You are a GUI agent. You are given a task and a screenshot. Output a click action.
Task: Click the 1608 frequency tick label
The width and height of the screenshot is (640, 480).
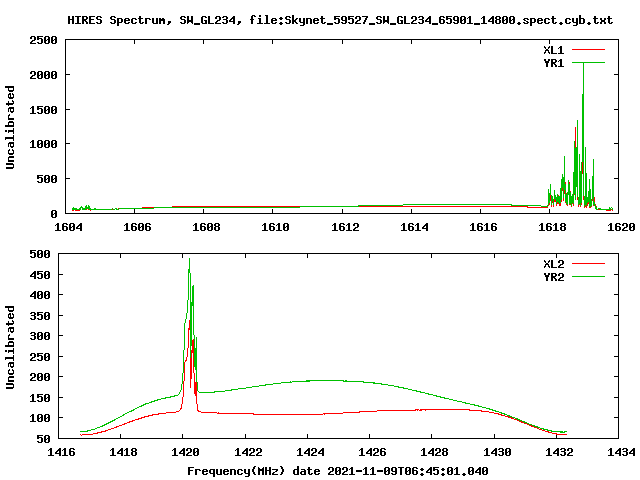[x=206, y=227]
